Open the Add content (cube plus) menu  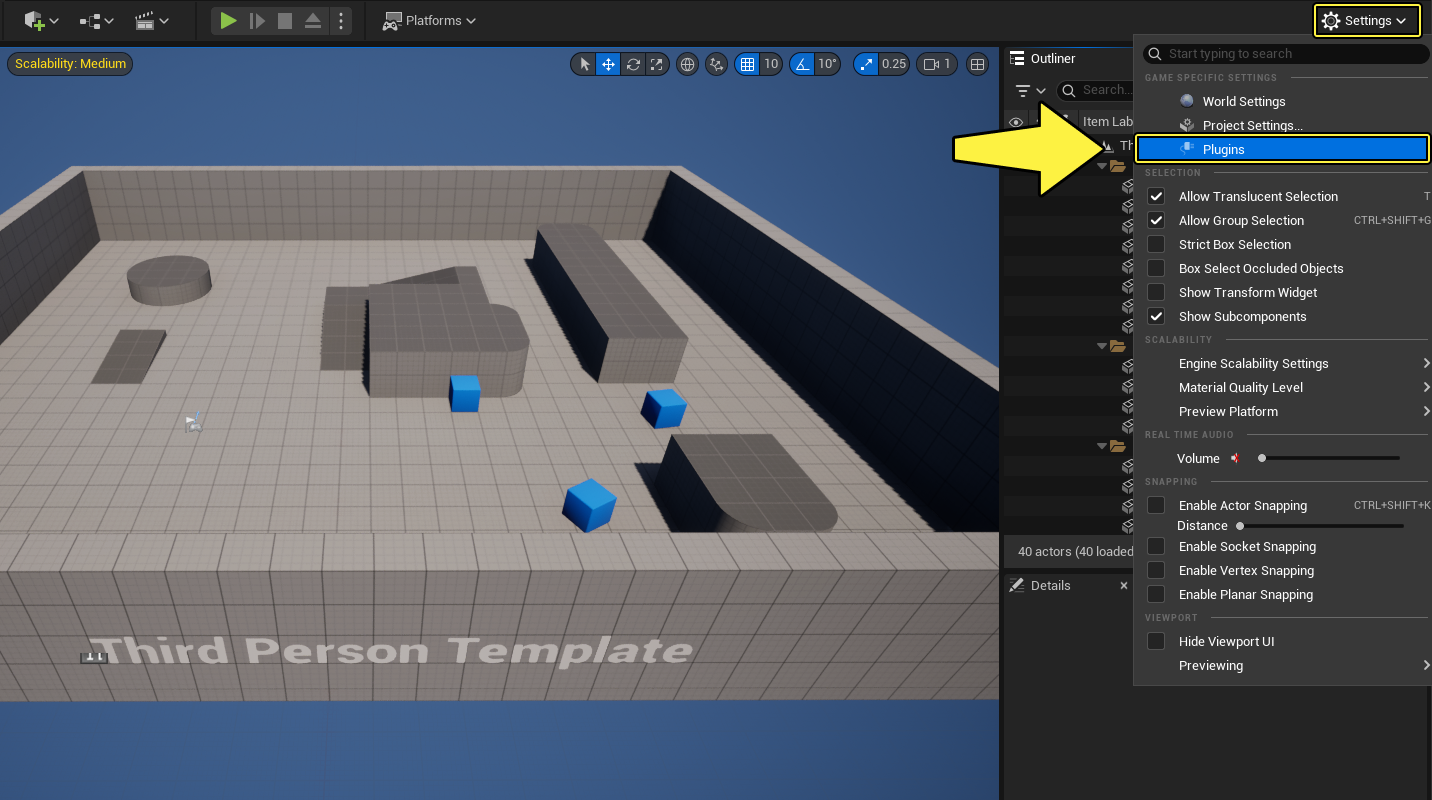click(x=40, y=20)
